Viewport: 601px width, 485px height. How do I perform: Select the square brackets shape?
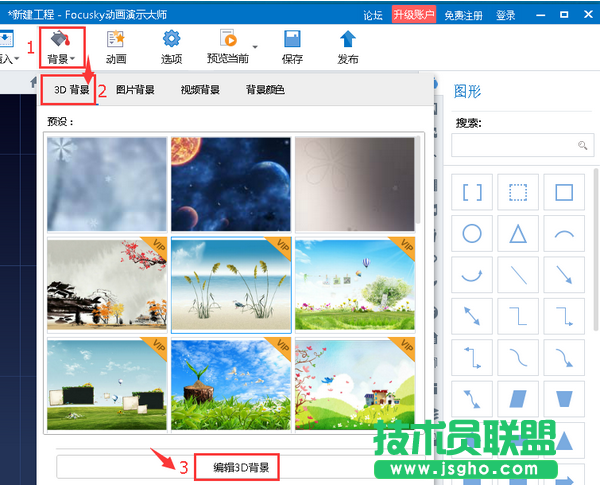(472, 192)
